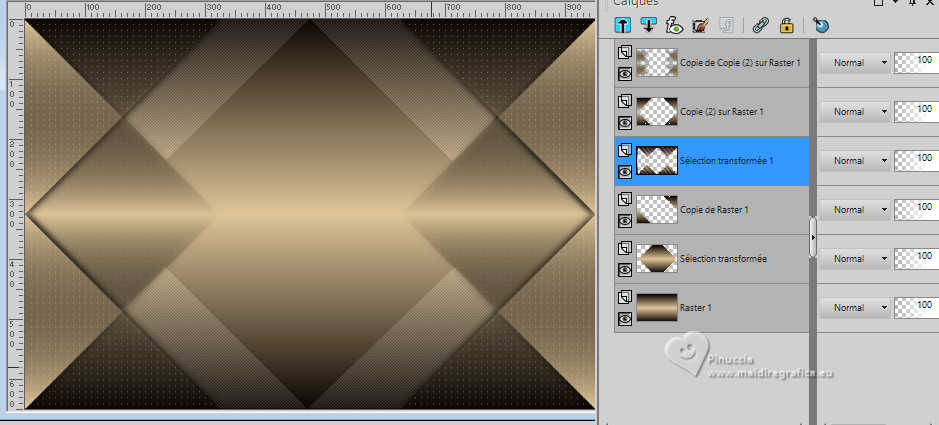Click gradient thumbnail of Raster 1 layer

click(657, 308)
